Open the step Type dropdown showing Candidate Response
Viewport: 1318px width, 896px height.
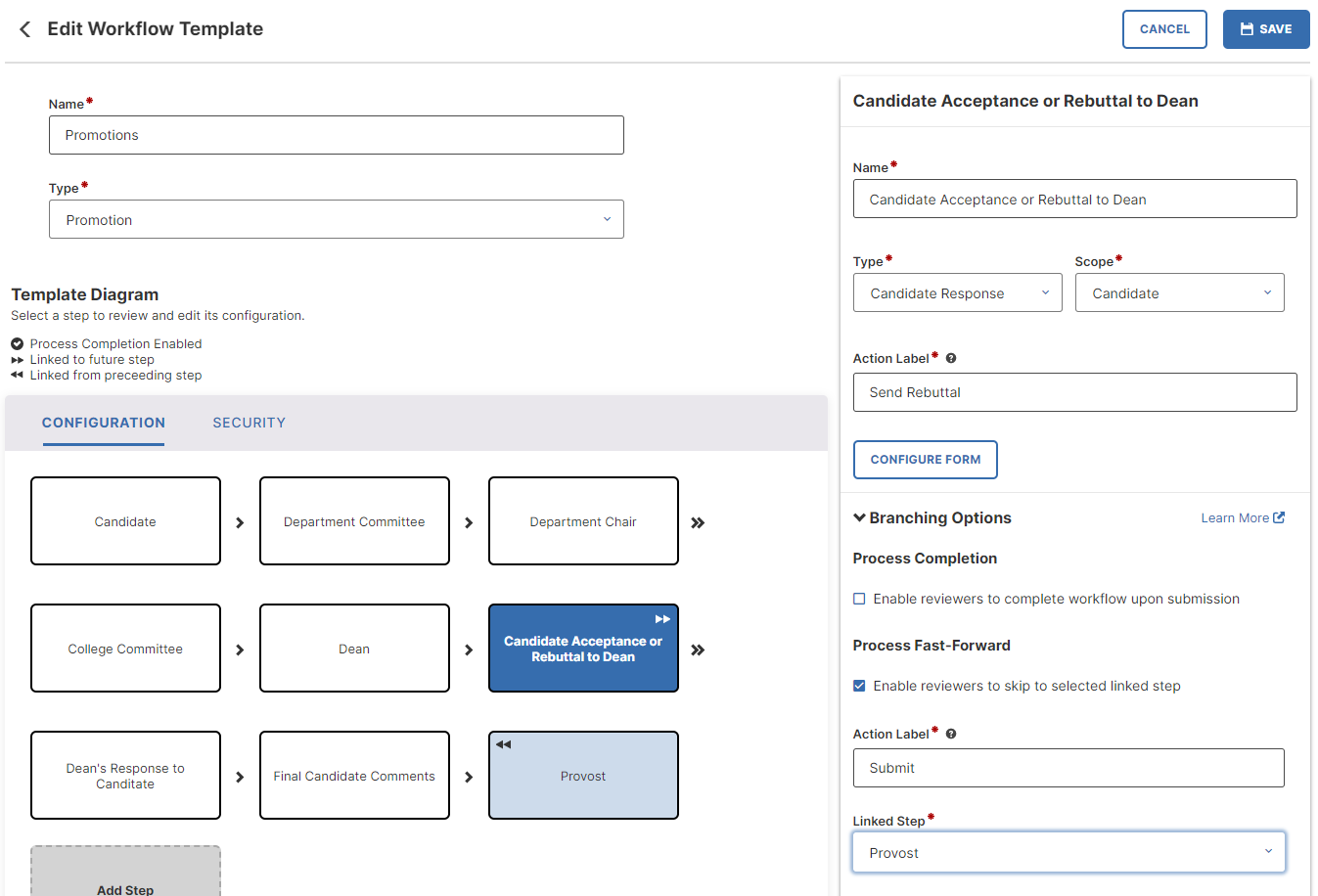pos(958,293)
